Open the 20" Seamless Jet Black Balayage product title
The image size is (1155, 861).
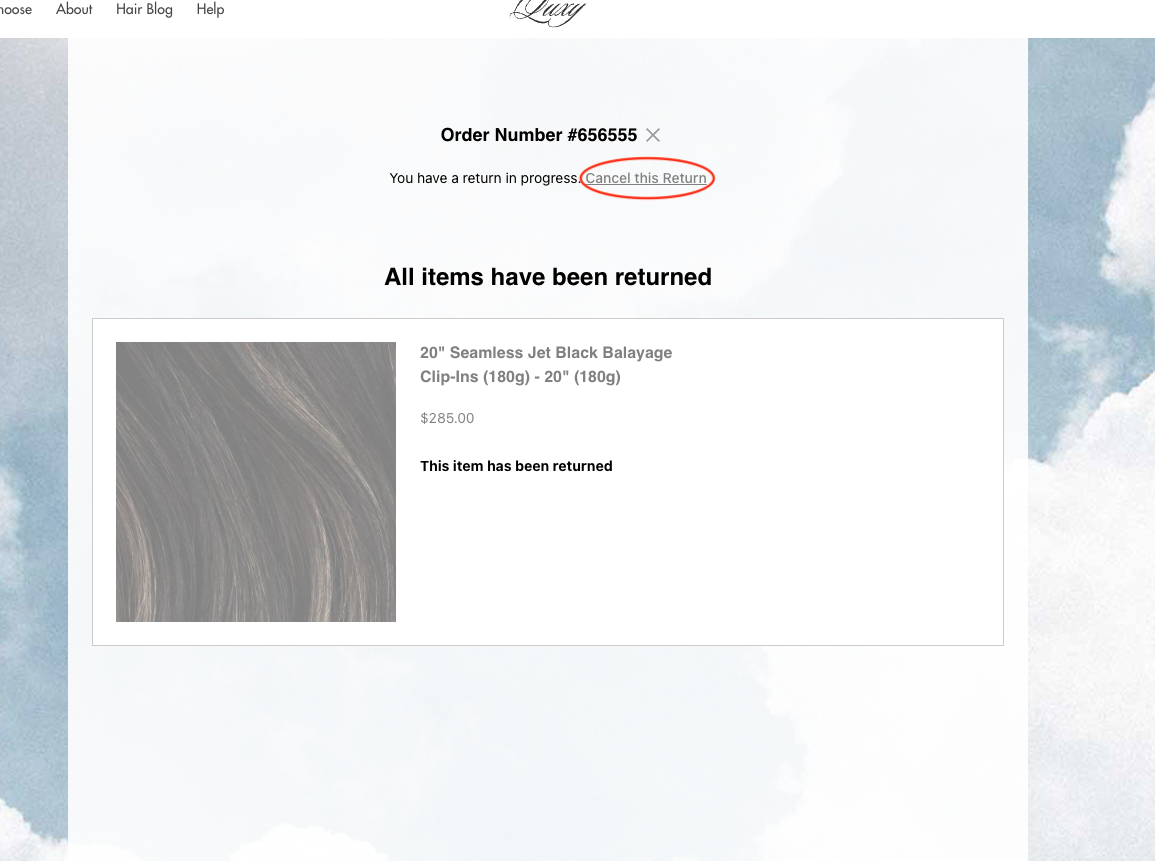547,353
